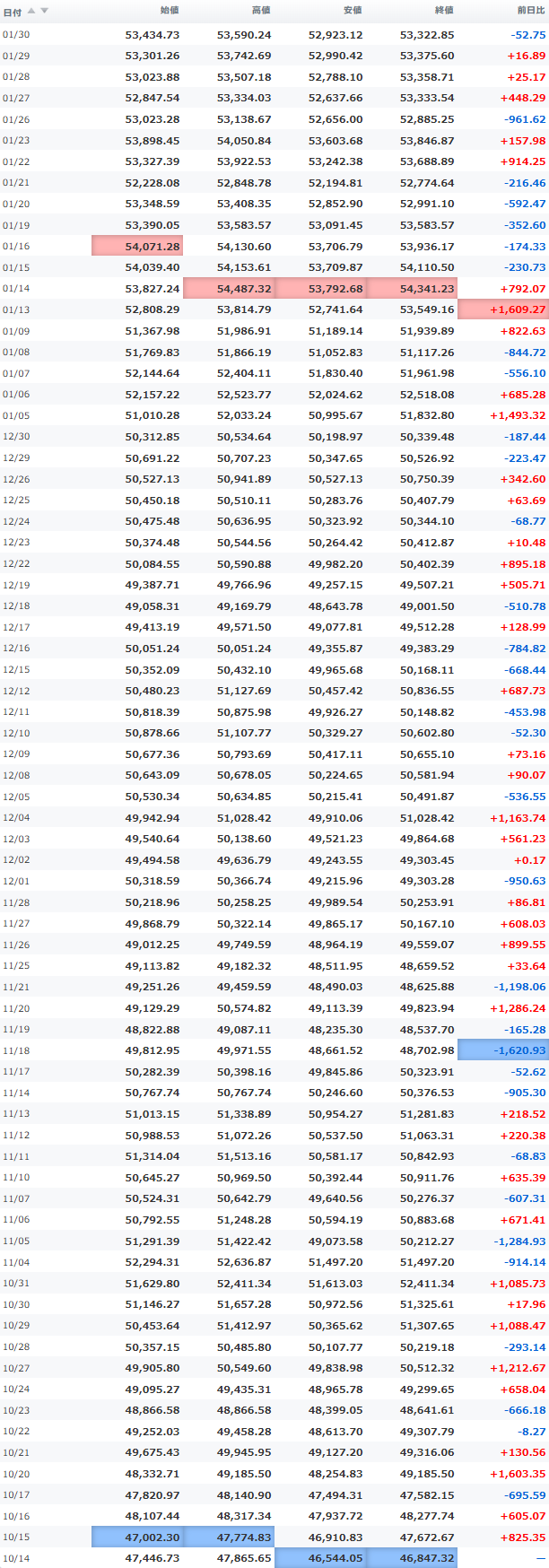Select the 10/16 opening price 48,107.44
The width and height of the screenshot is (549, 1568).
(152, 1516)
